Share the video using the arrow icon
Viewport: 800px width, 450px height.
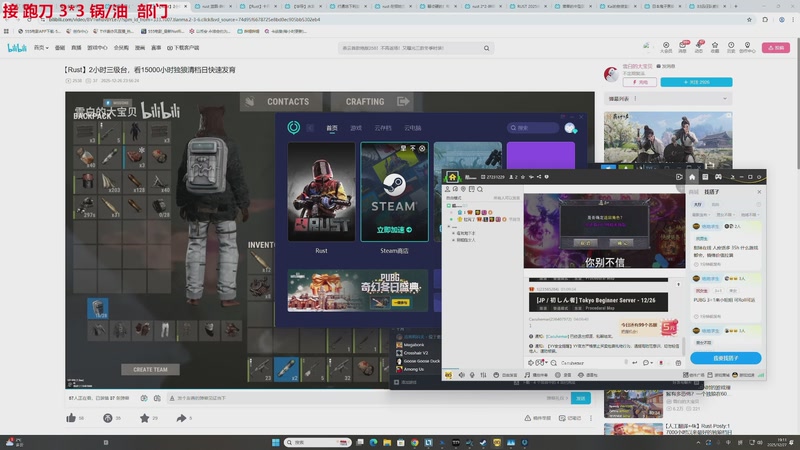point(181,418)
